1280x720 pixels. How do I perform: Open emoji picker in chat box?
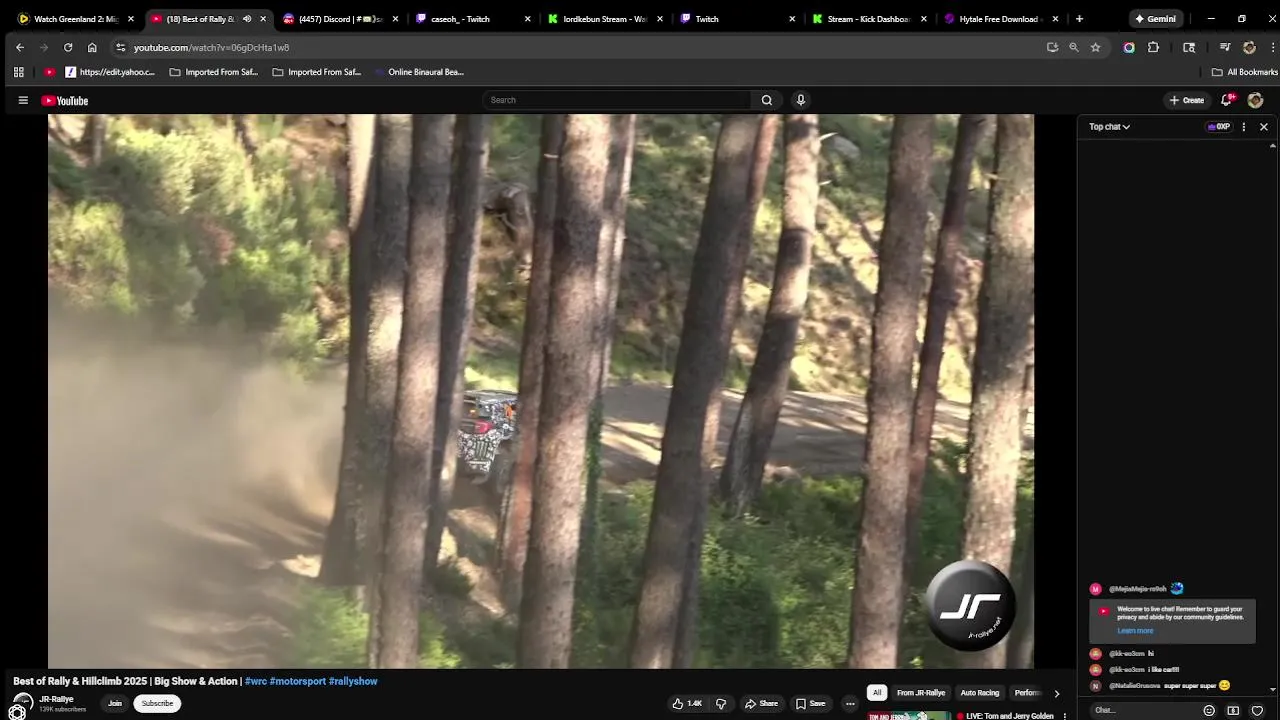point(1209,710)
